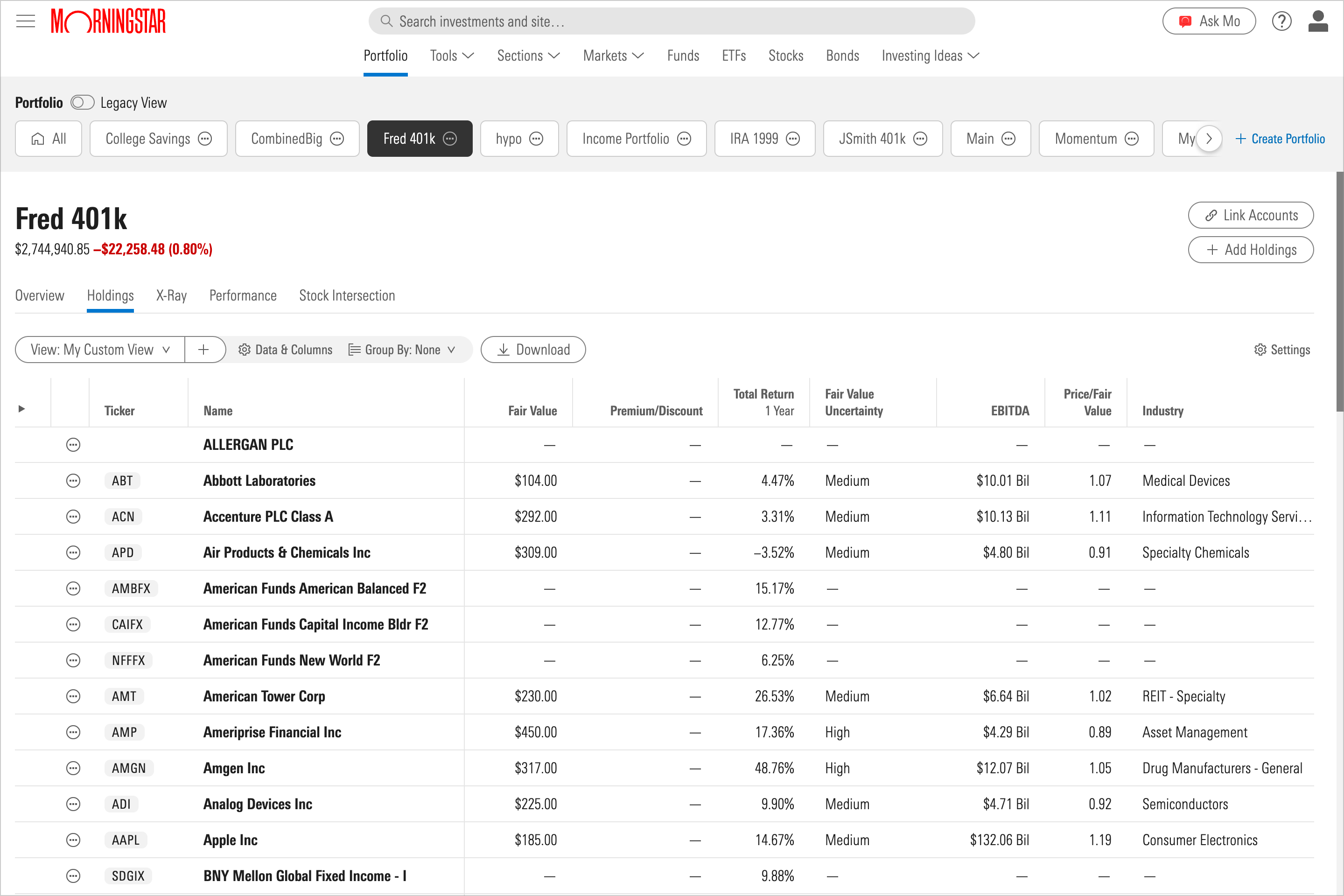Show more portfolios with right chevron

[1209, 139]
